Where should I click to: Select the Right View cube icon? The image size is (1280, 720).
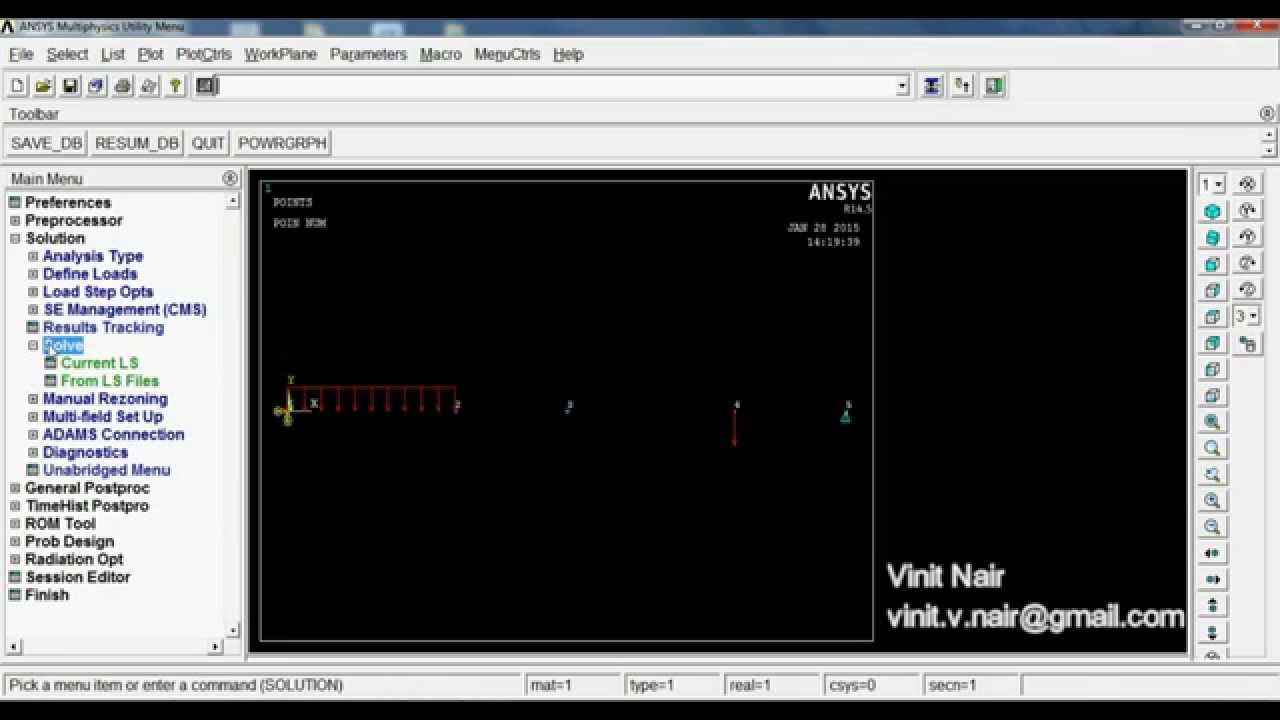click(1212, 290)
